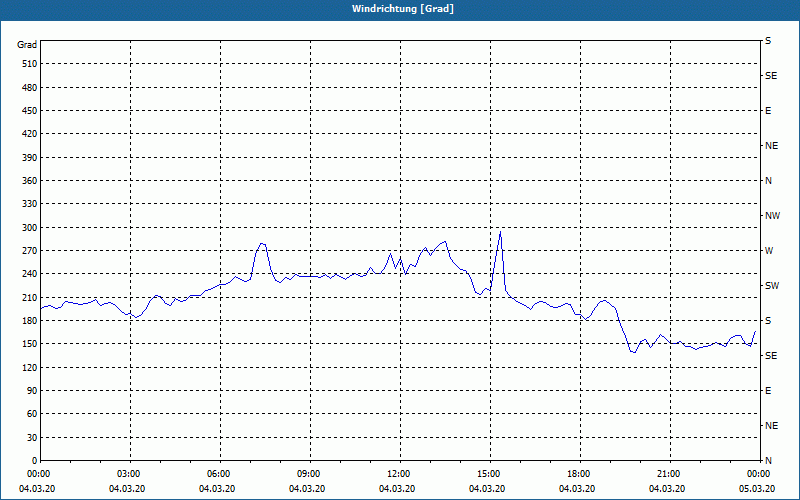Screen dimensions: 800x500
Task: Select the 450 y-axis tick label
Action: pos(30,111)
